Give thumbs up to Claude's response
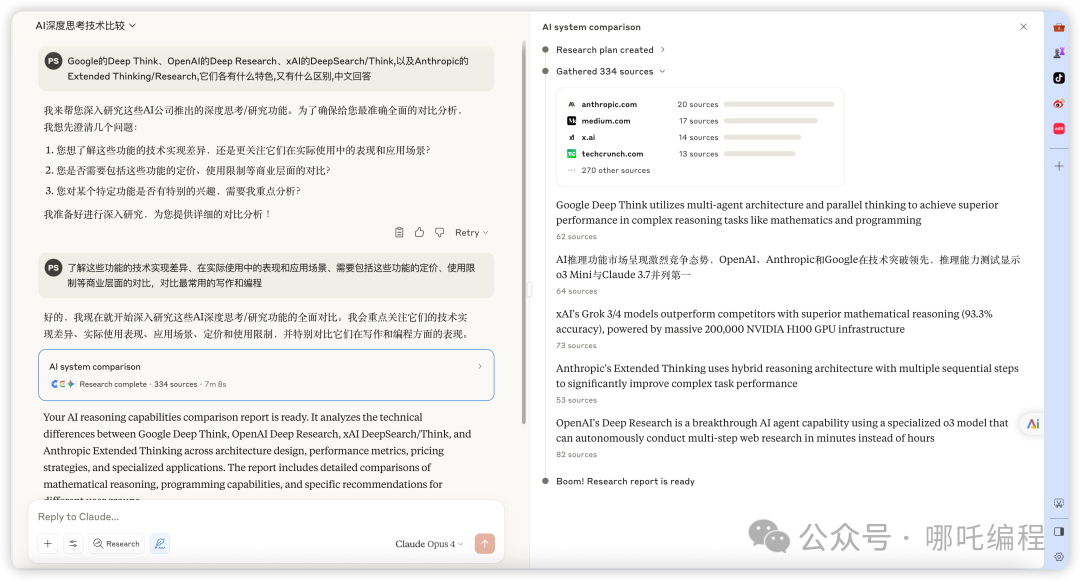This screenshot has width=1080, height=581. [x=419, y=233]
